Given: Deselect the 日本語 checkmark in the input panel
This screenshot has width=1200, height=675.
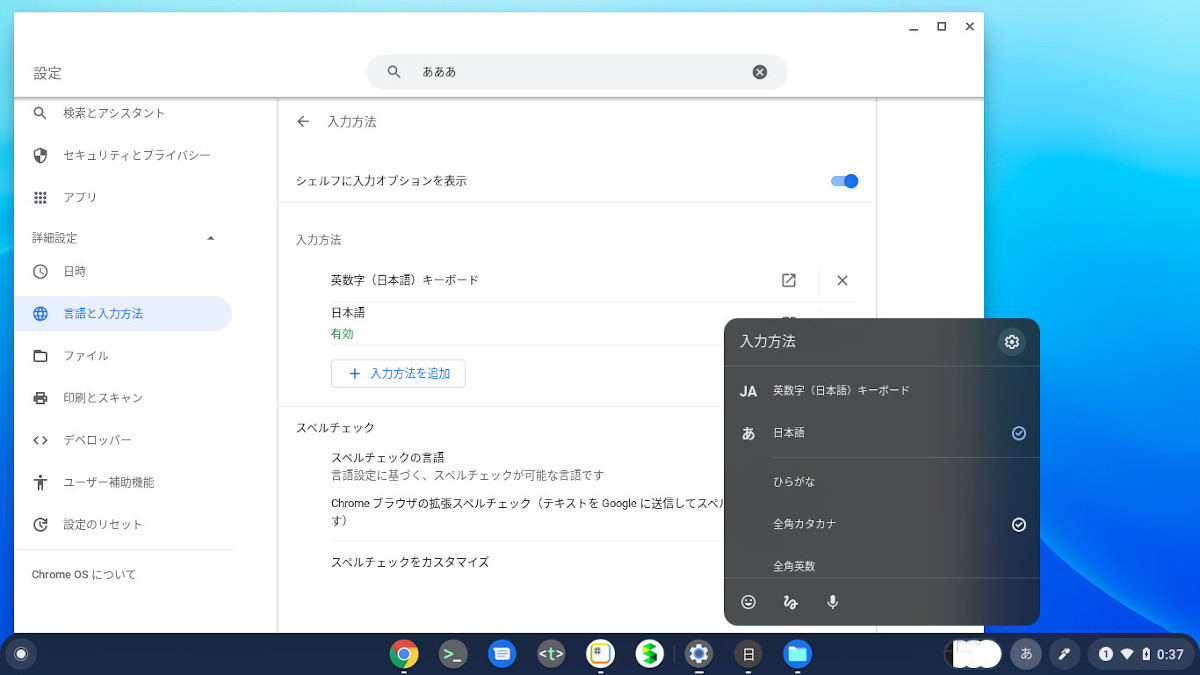Looking at the screenshot, I should click(x=1018, y=433).
